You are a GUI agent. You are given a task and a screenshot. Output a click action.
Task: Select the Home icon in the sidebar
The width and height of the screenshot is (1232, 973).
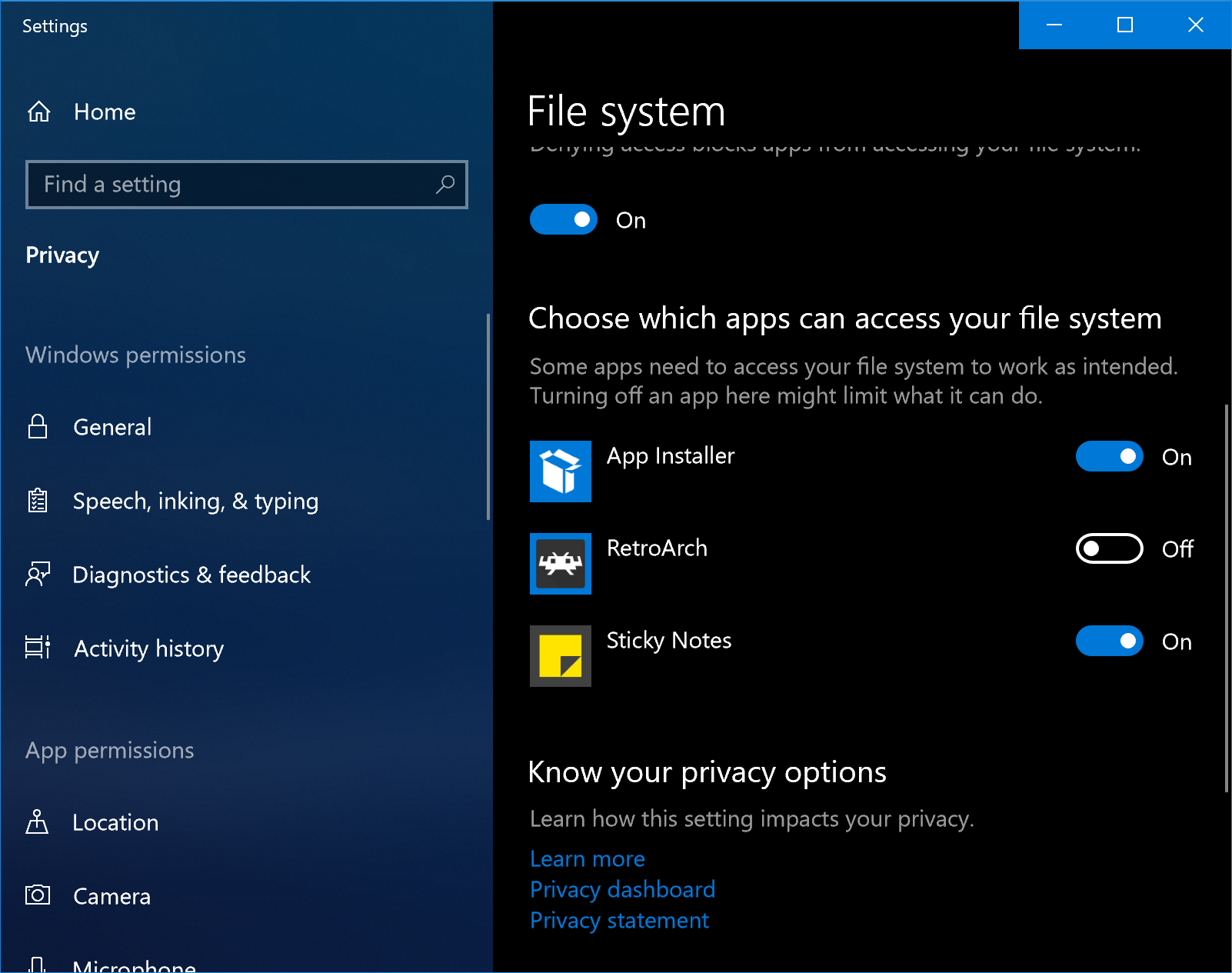point(38,112)
